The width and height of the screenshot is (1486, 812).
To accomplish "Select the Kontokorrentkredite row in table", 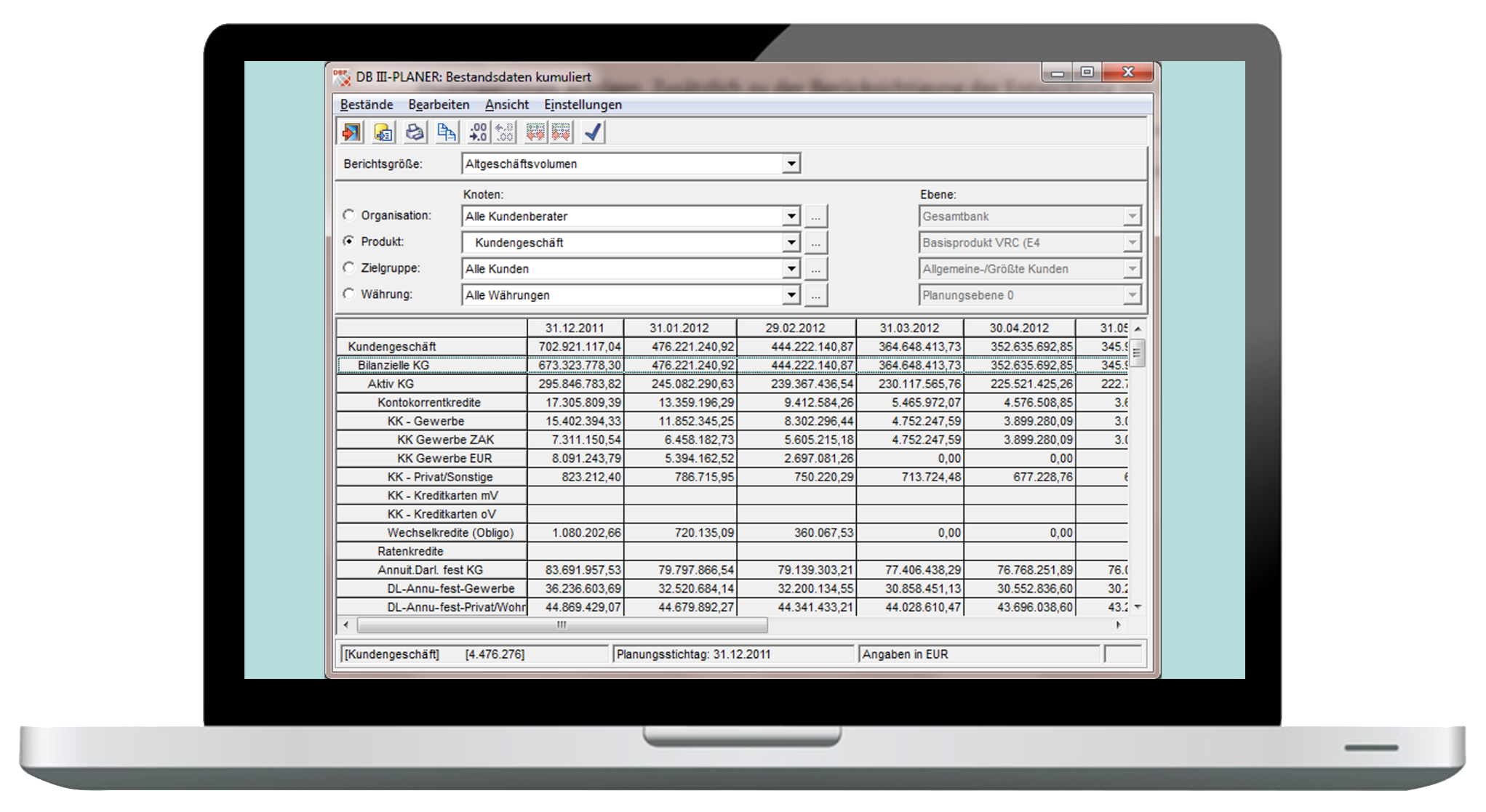I will 429,403.
